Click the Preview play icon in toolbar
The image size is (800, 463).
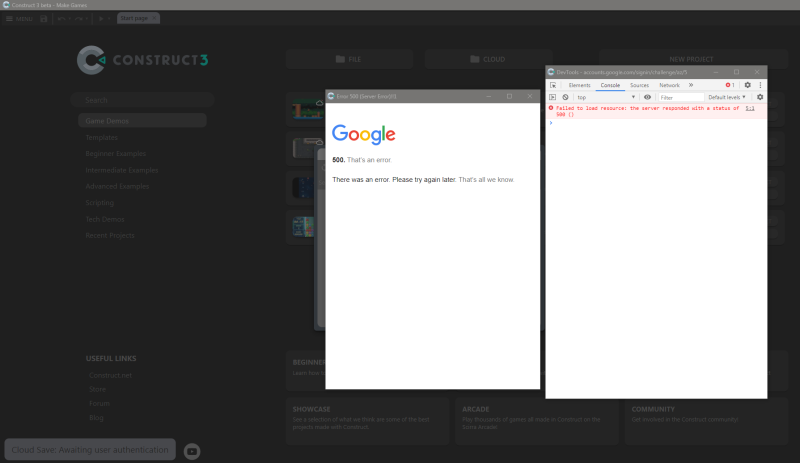pos(101,18)
